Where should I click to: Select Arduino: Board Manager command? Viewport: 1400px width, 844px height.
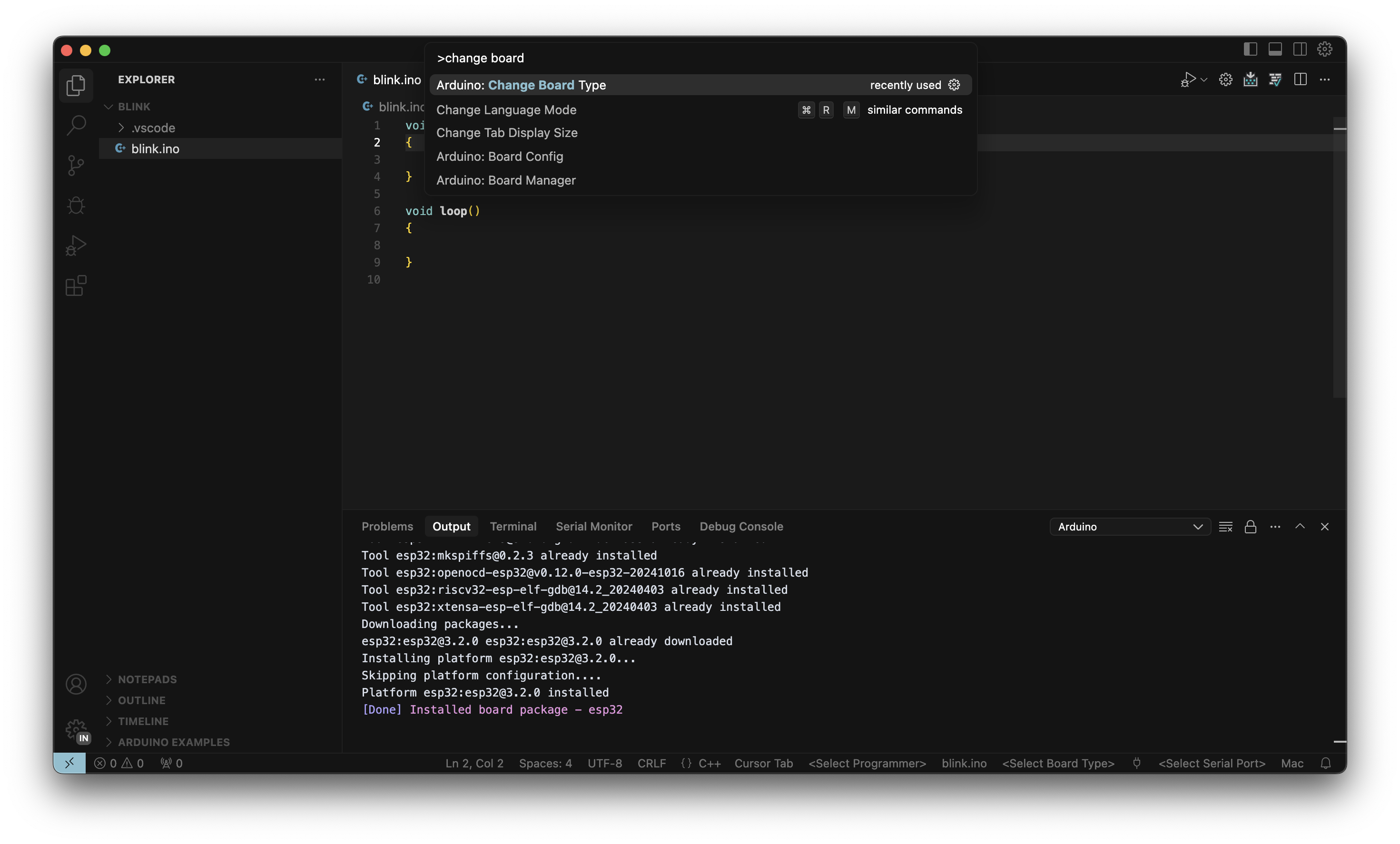506,180
